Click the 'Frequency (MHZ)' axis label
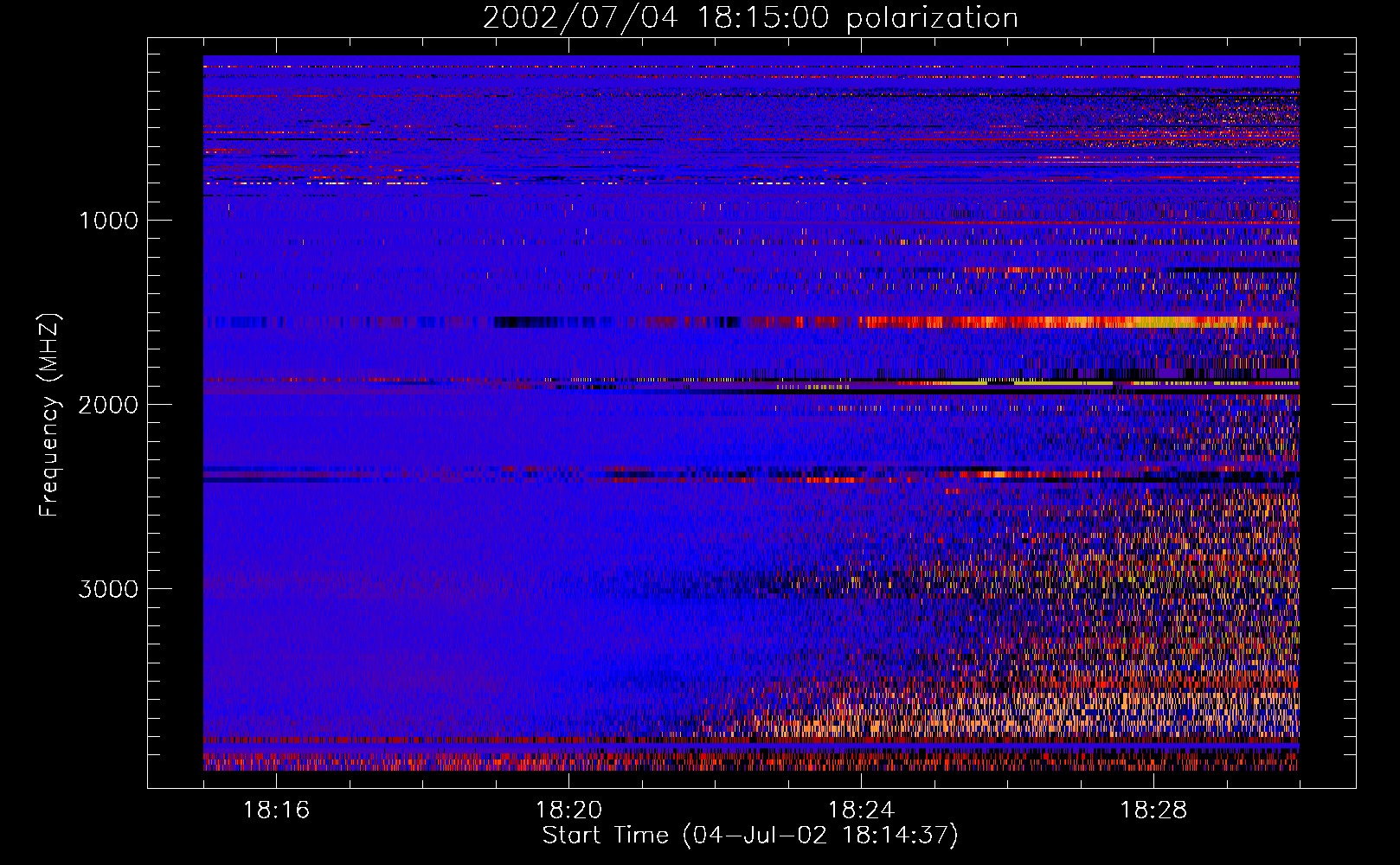This screenshot has width=1400, height=865. [x=49, y=415]
